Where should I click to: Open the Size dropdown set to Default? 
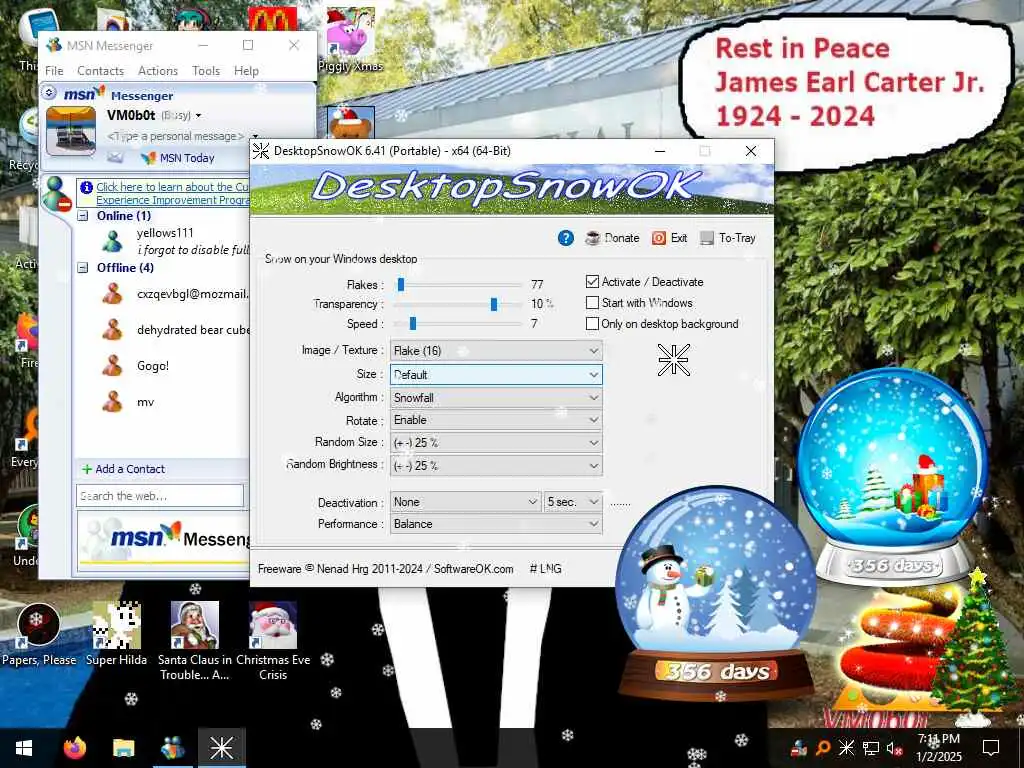click(496, 375)
